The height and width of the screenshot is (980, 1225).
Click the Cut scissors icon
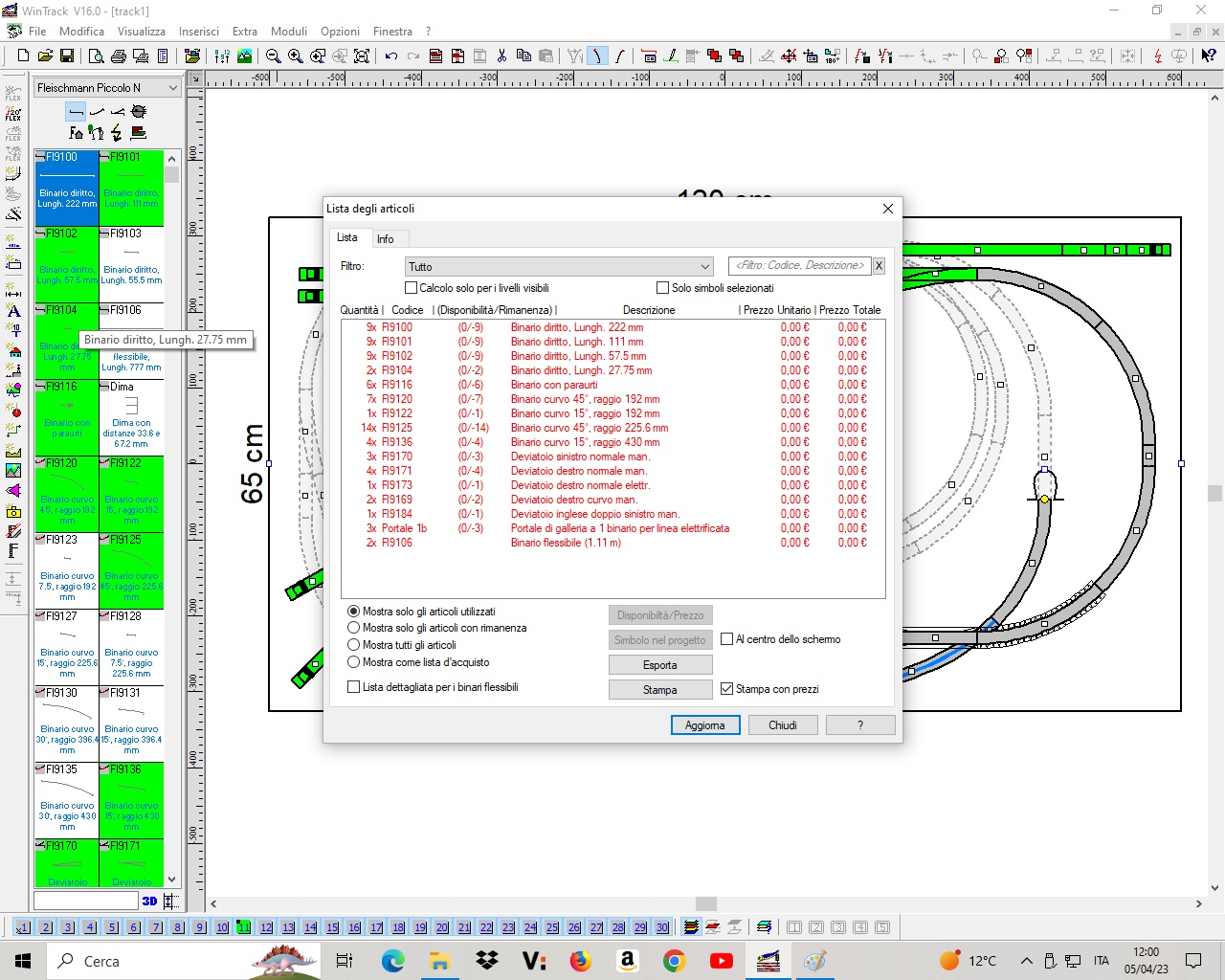coord(501,56)
